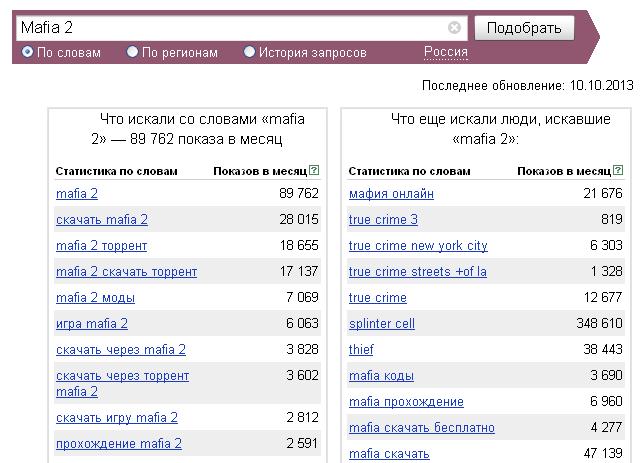Open the "Россия" region selector
644x463 pixels.
446,52
